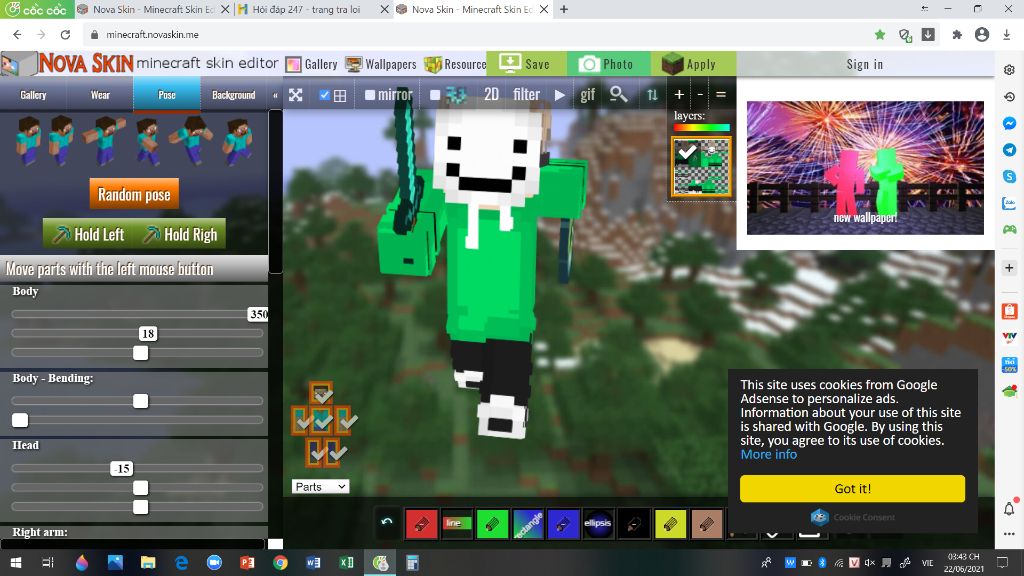Open the filter menu
This screenshot has height=576, width=1024.
click(x=526, y=95)
